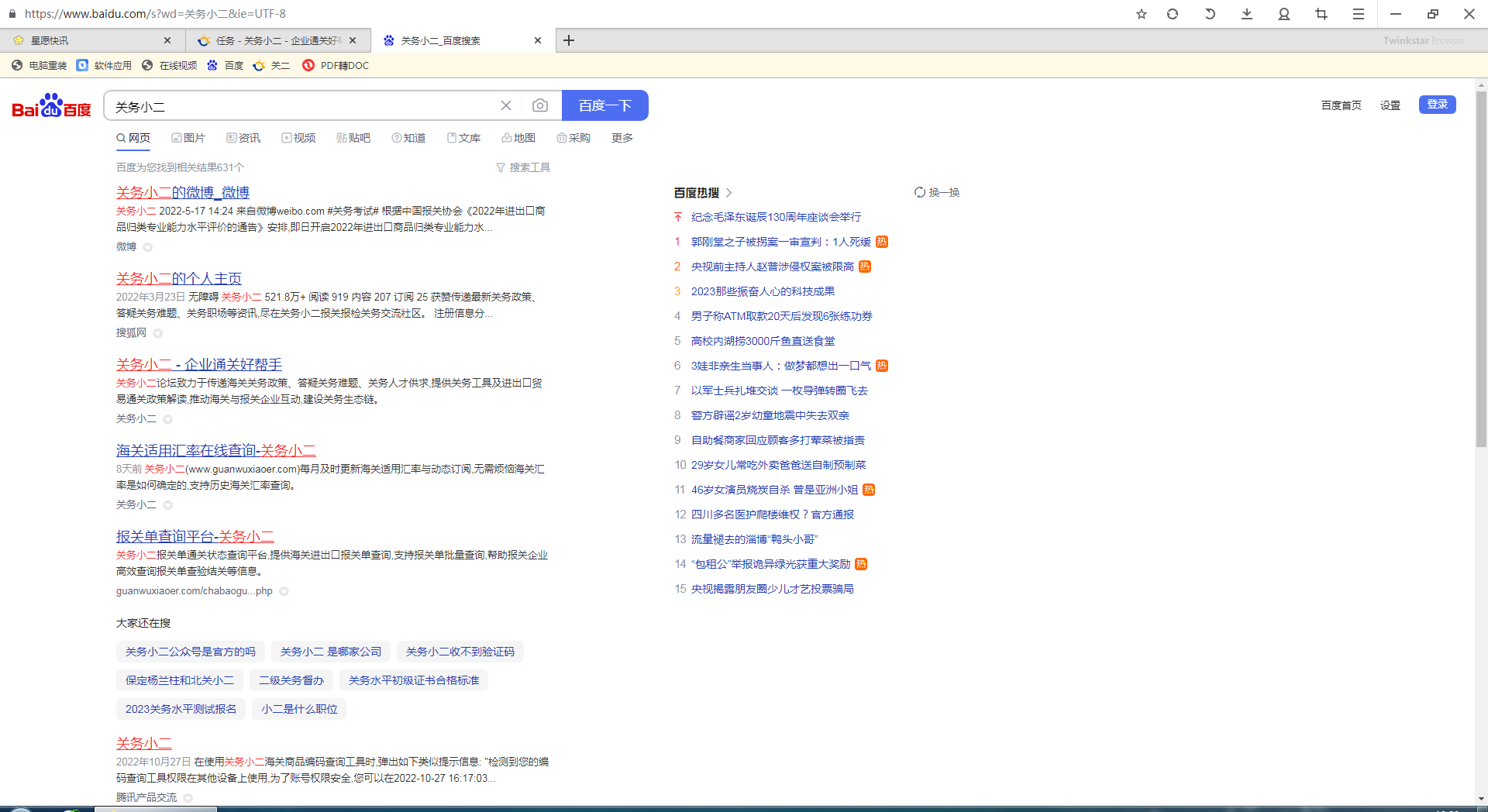This screenshot has height=812, width=1488.
Task: Click the 登录 button
Action: (x=1438, y=105)
